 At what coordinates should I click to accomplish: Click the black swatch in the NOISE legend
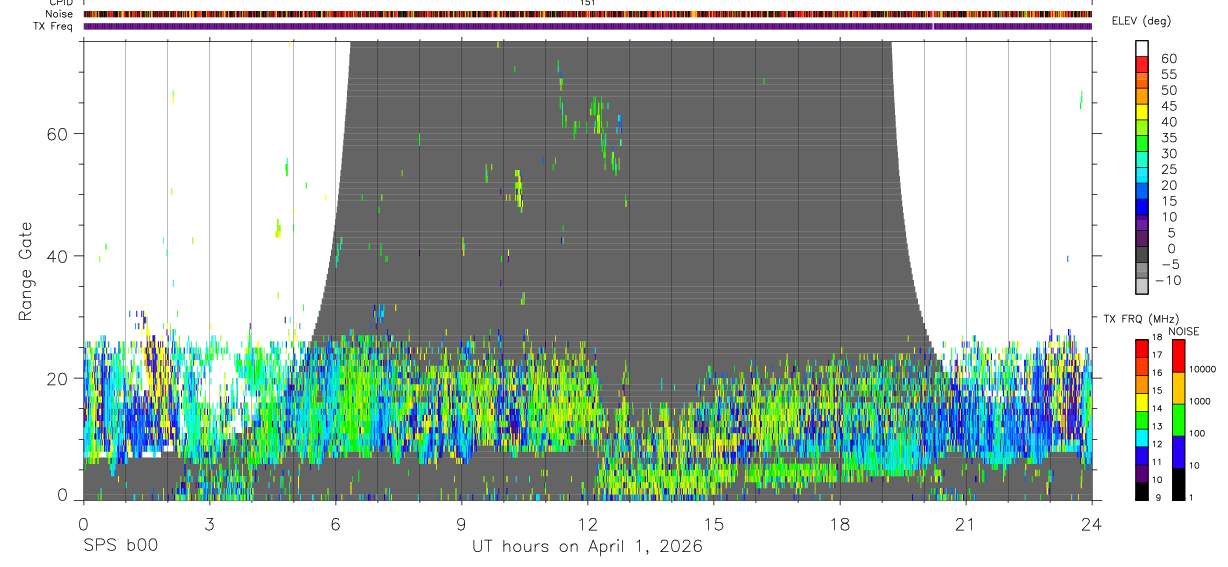coord(1178,484)
